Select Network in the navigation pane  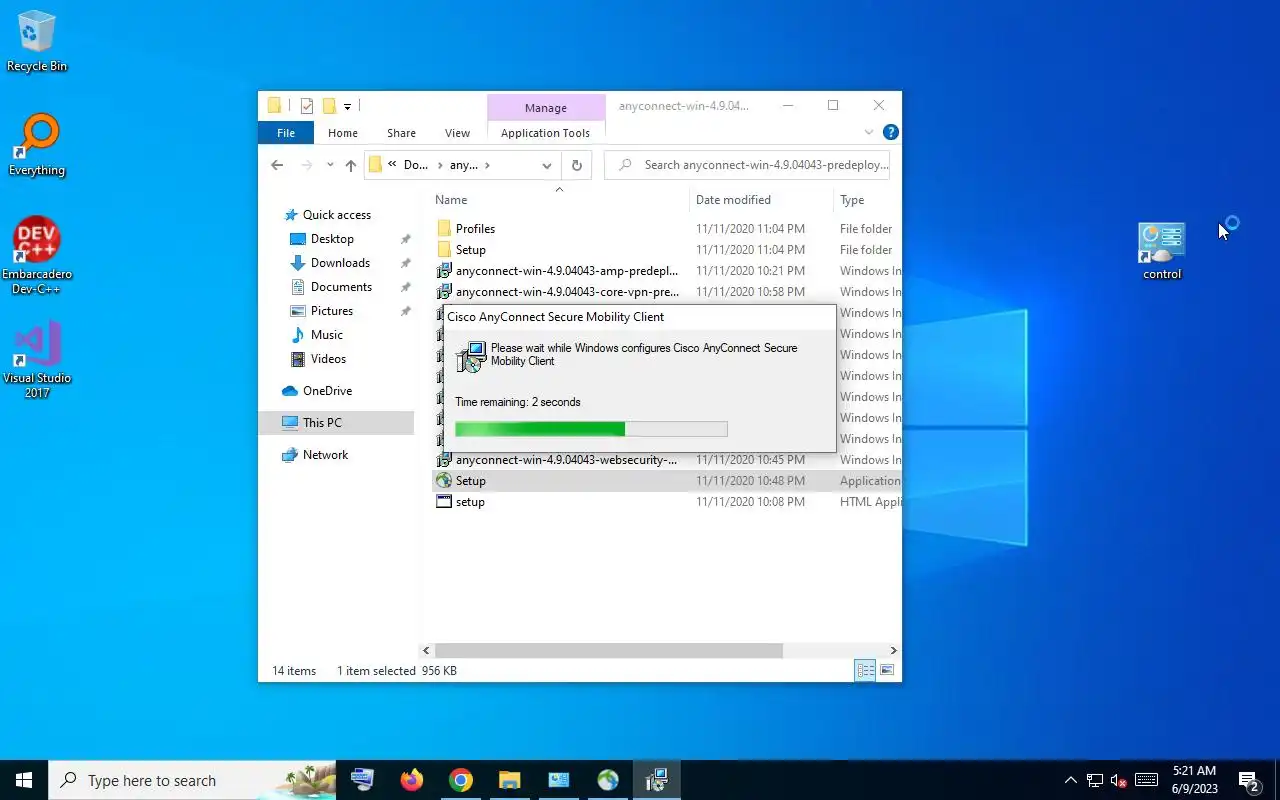325,455
